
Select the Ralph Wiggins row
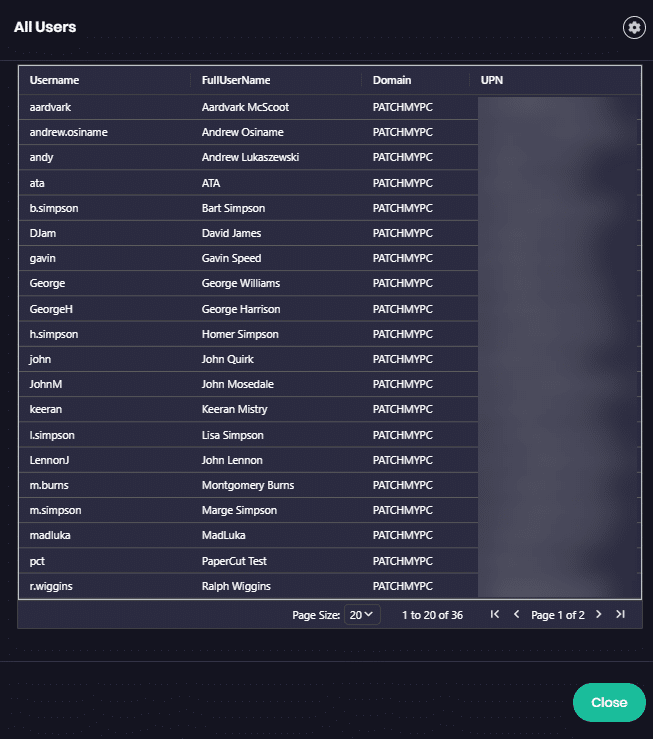(x=236, y=586)
